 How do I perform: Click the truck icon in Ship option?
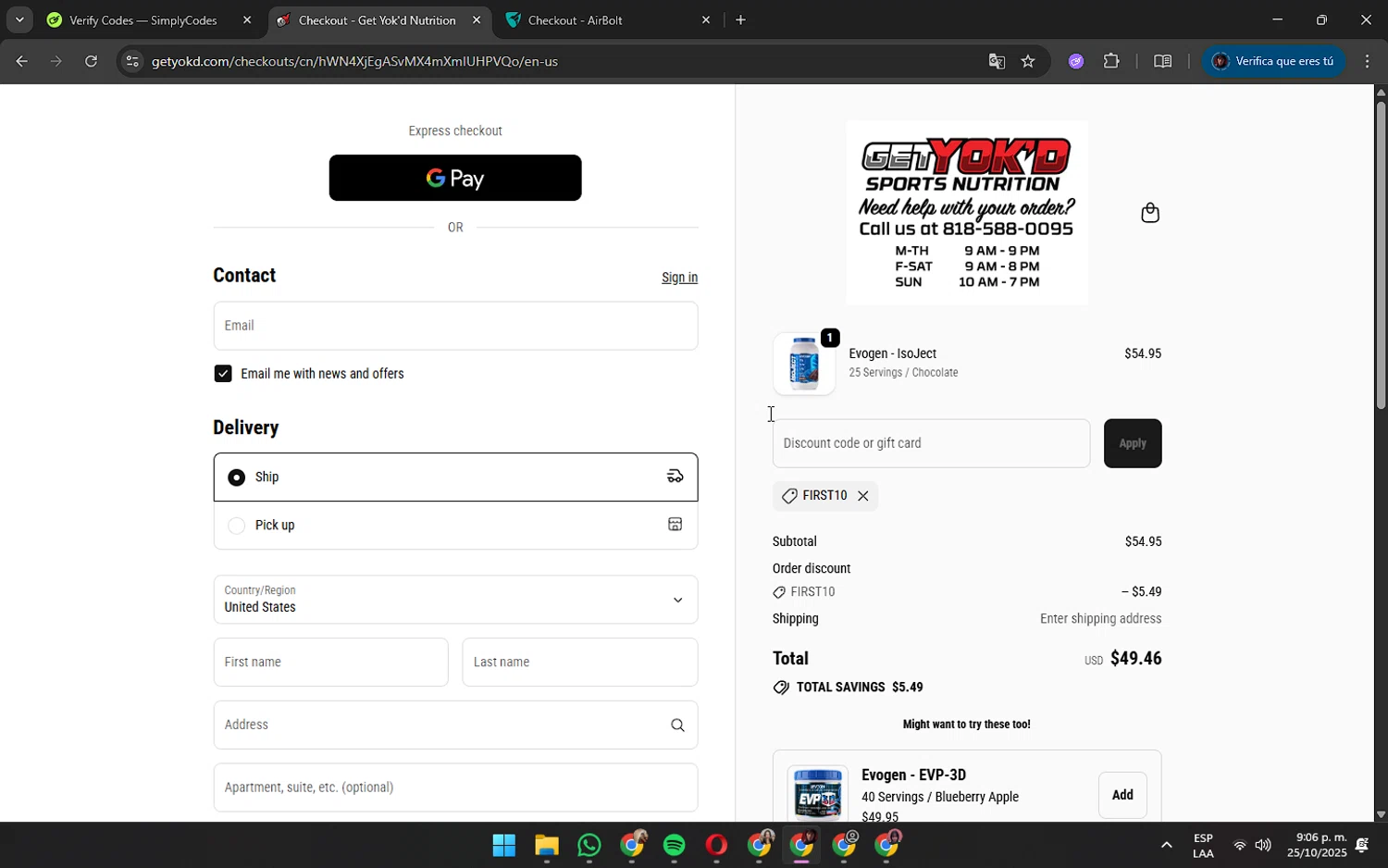[x=675, y=477]
